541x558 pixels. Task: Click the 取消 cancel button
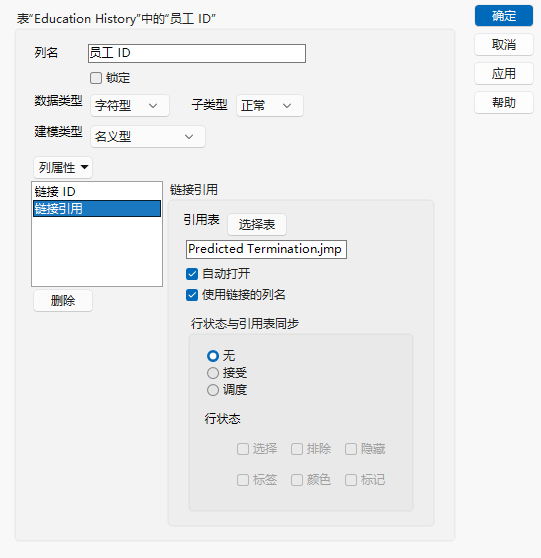click(504, 45)
